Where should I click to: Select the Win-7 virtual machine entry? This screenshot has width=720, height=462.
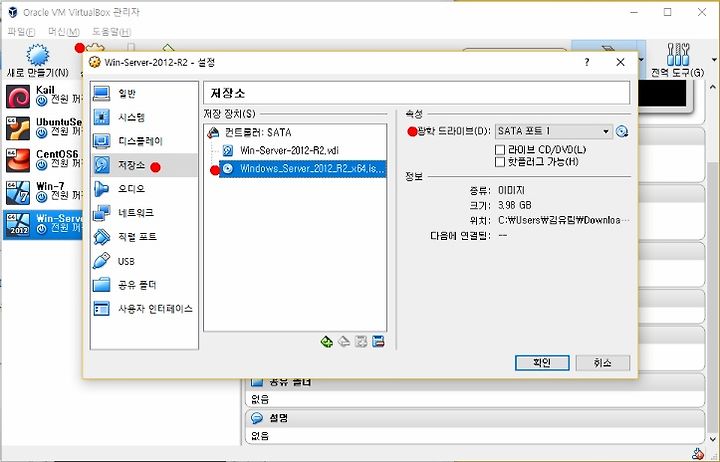point(42,192)
